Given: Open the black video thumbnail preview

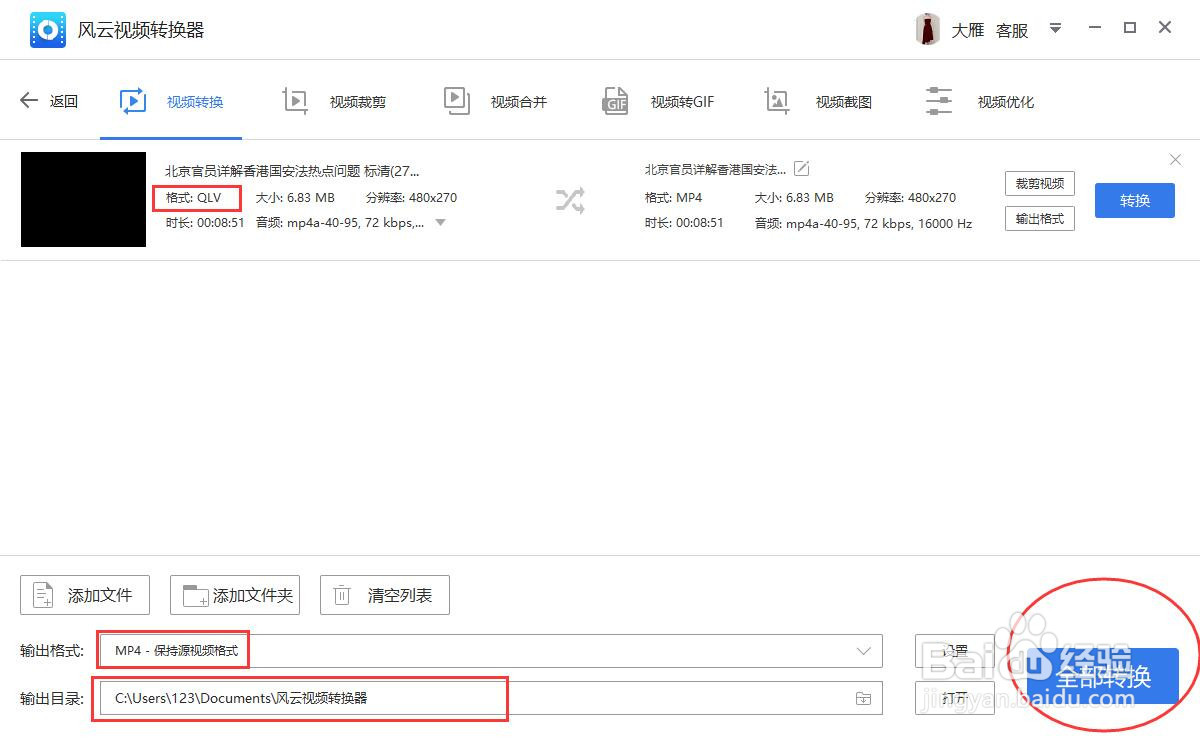Looking at the screenshot, I should pos(83,199).
